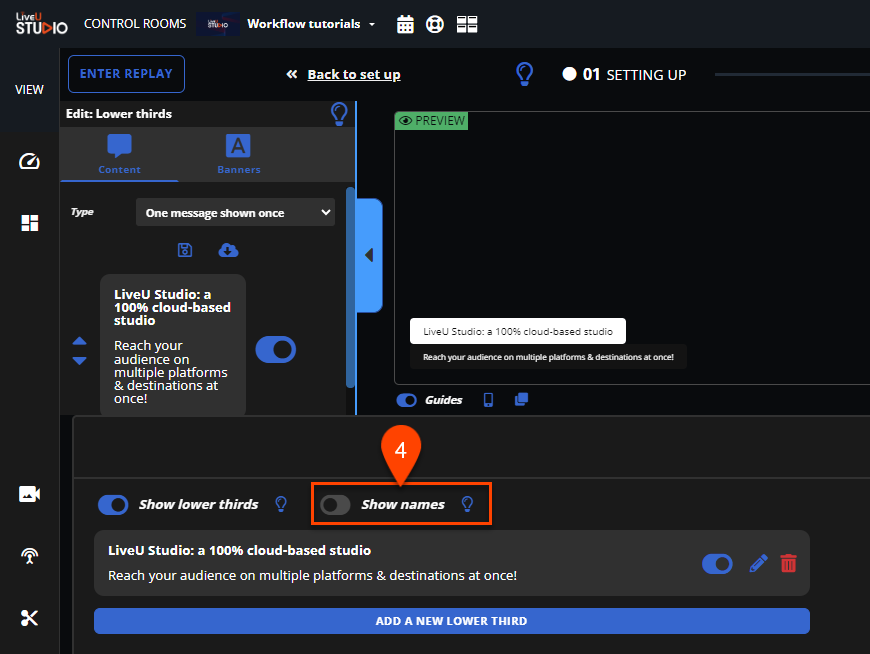The width and height of the screenshot is (870, 654).
Task: Open the multiview grid layout icon
Action: pos(467,24)
